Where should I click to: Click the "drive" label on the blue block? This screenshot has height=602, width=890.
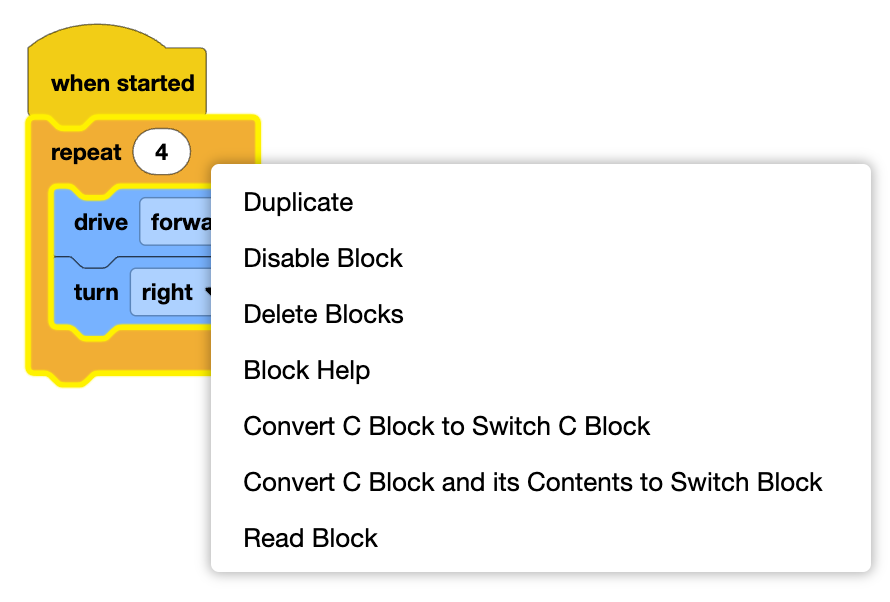(x=101, y=222)
